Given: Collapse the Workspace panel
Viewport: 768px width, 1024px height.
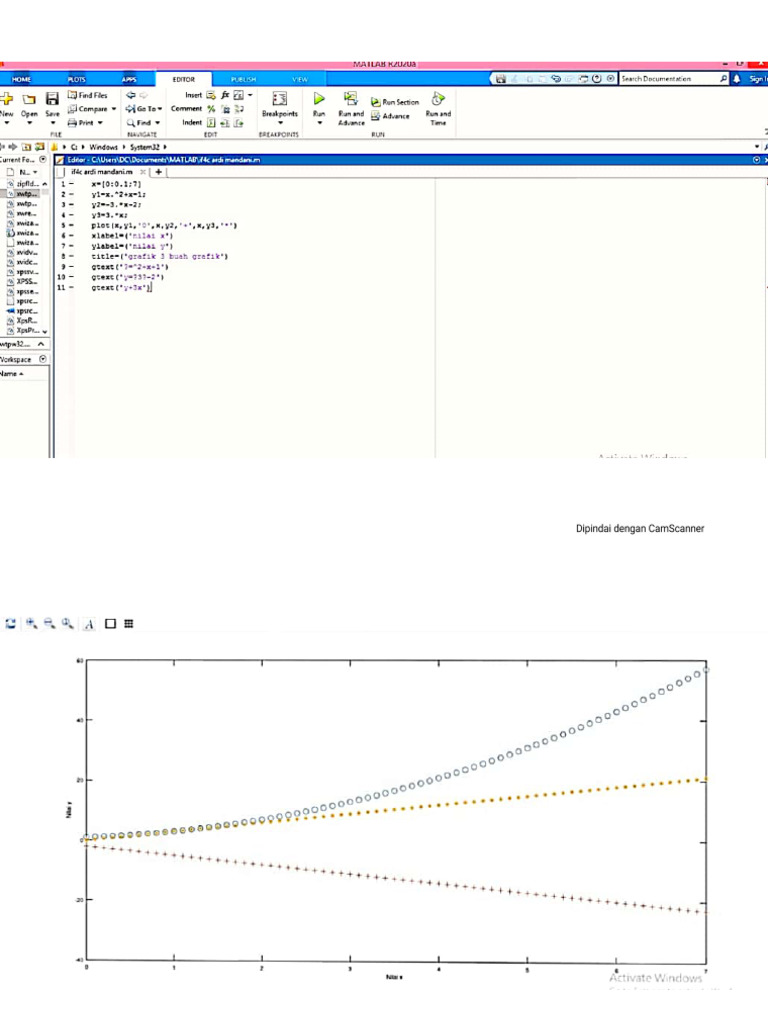Looking at the screenshot, I should point(43,359).
